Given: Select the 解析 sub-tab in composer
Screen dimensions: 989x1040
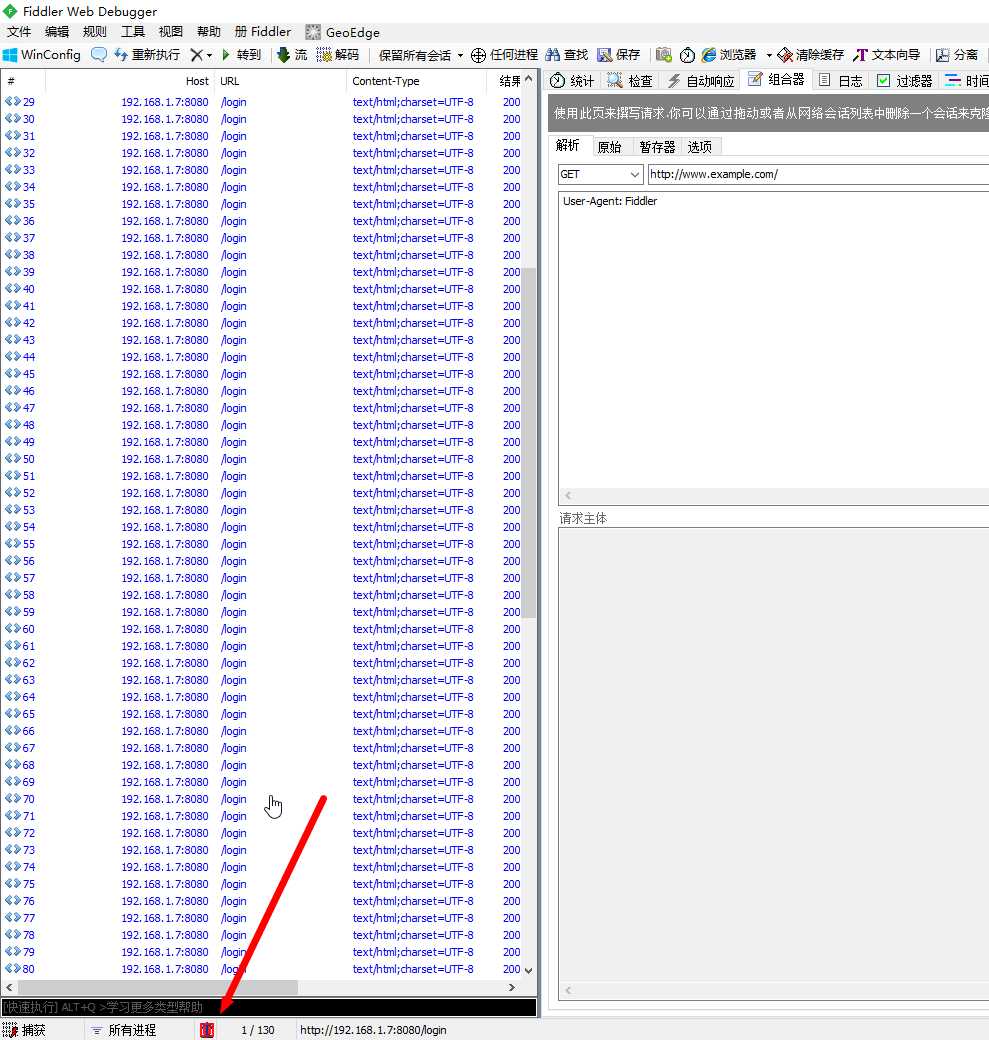Looking at the screenshot, I should pyautogui.click(x=567, y=145).
